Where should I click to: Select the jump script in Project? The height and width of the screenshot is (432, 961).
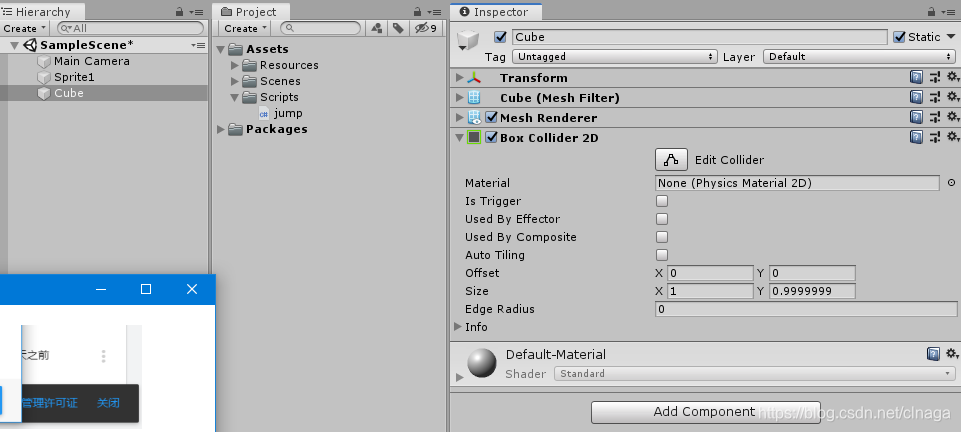coord(288,113)
